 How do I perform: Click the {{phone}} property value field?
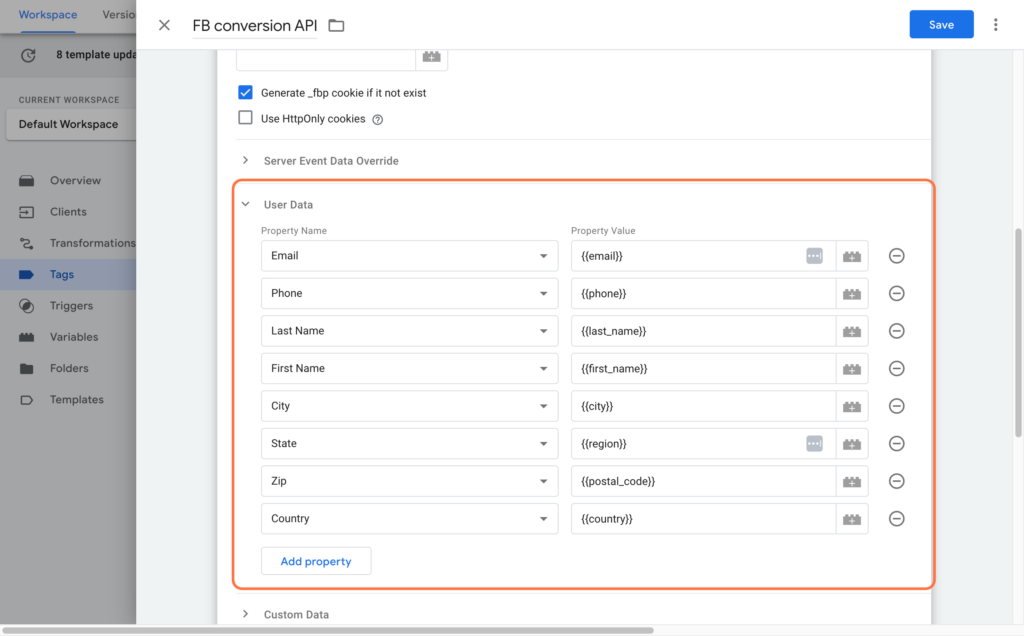click(x=703, y=293)
